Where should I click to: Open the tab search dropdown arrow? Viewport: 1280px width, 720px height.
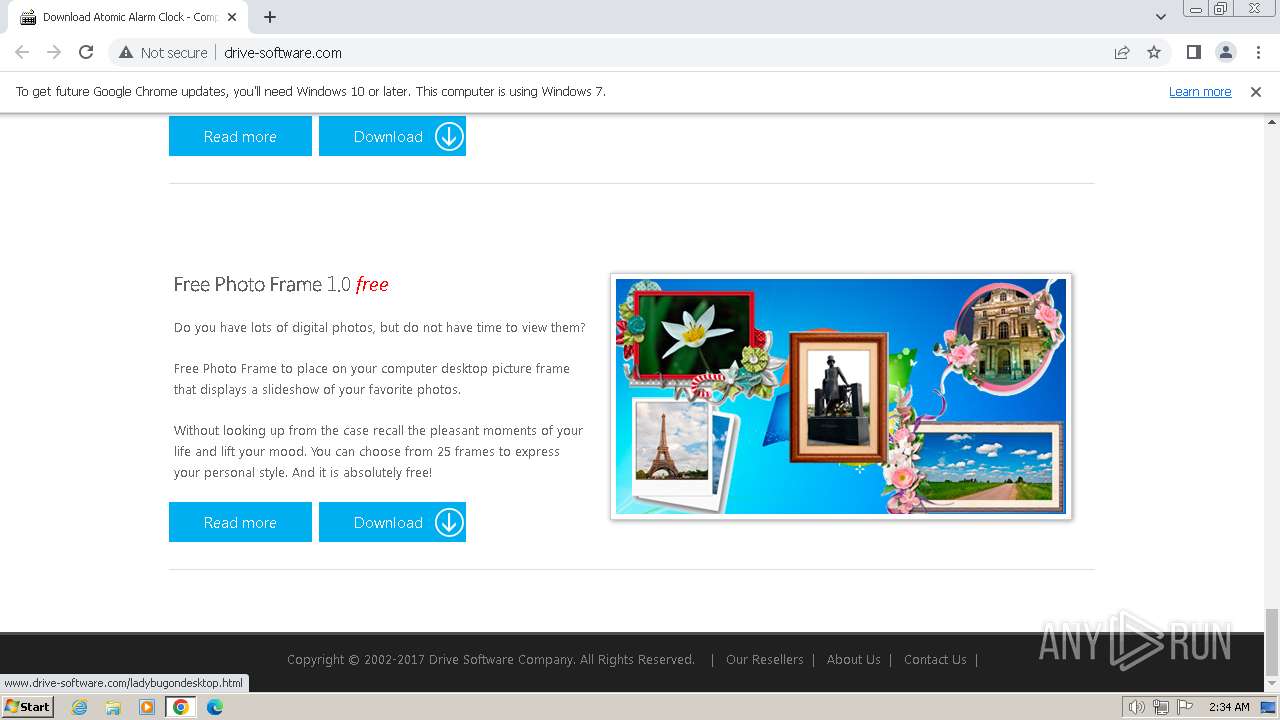click(1160, 17)
